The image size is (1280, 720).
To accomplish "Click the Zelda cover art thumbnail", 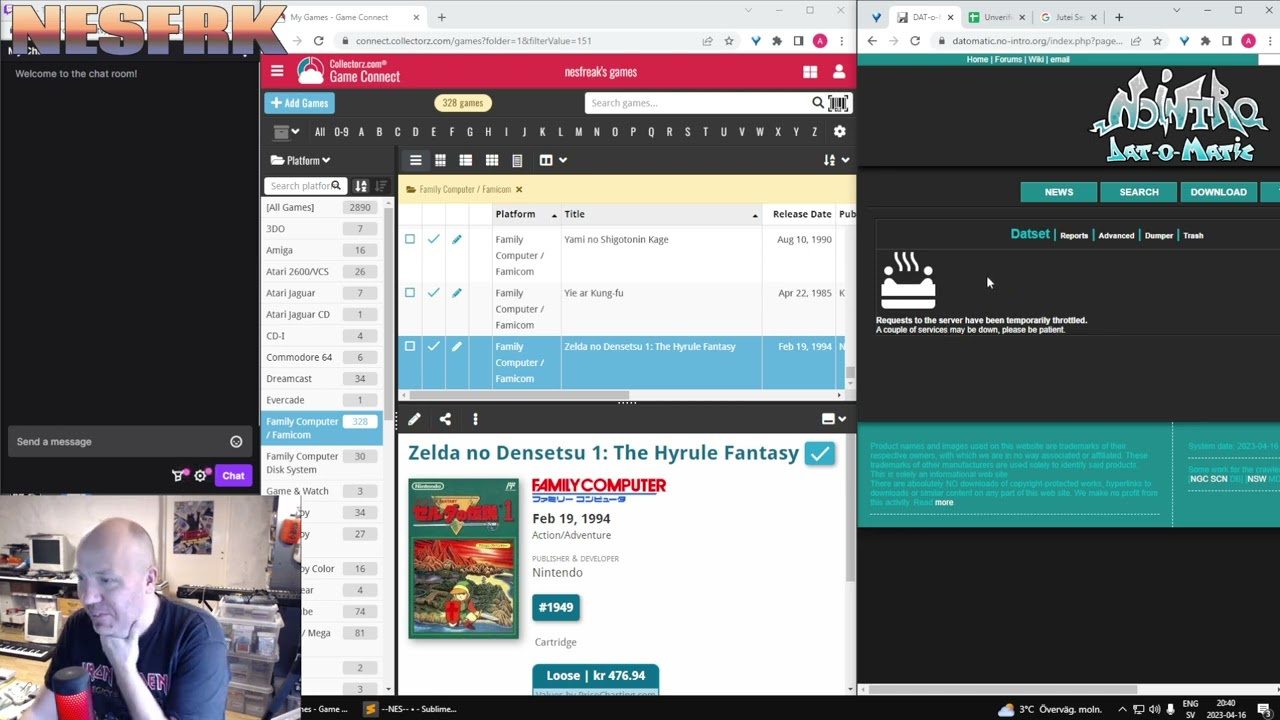I will [x=463, y=558].
